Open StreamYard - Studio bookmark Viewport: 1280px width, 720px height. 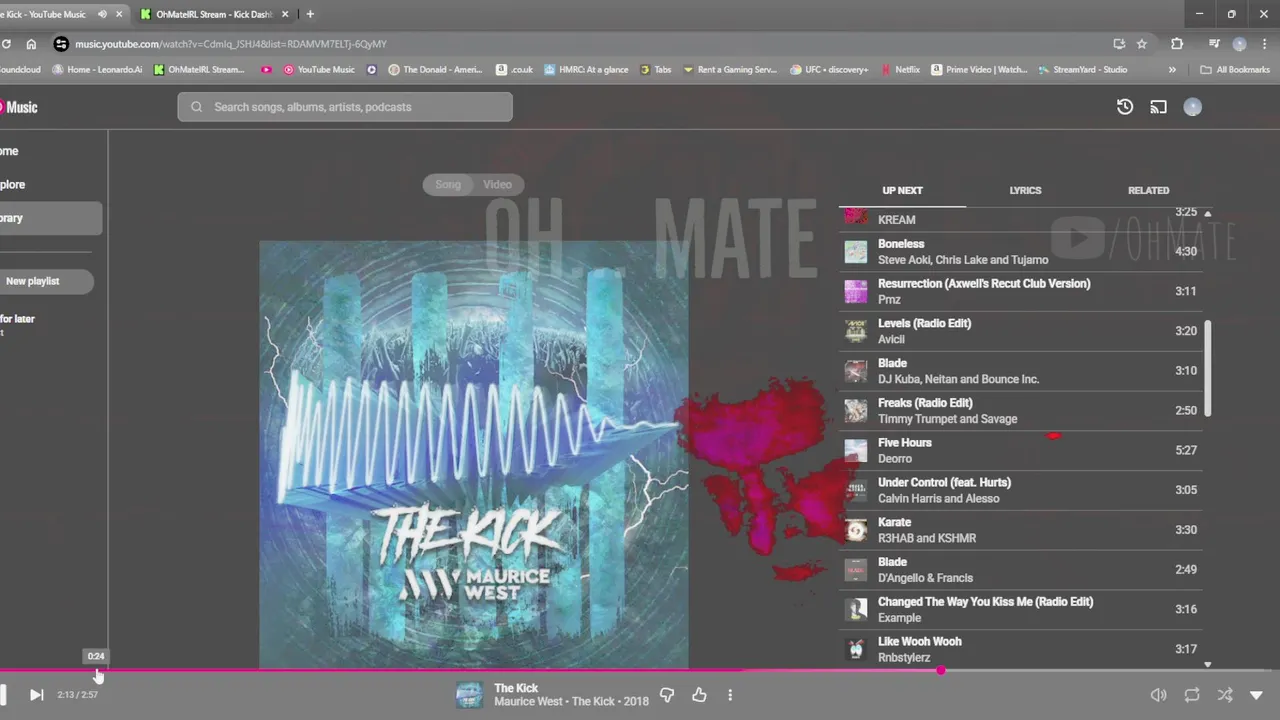pyautogui.click(x=1082, y=70)
